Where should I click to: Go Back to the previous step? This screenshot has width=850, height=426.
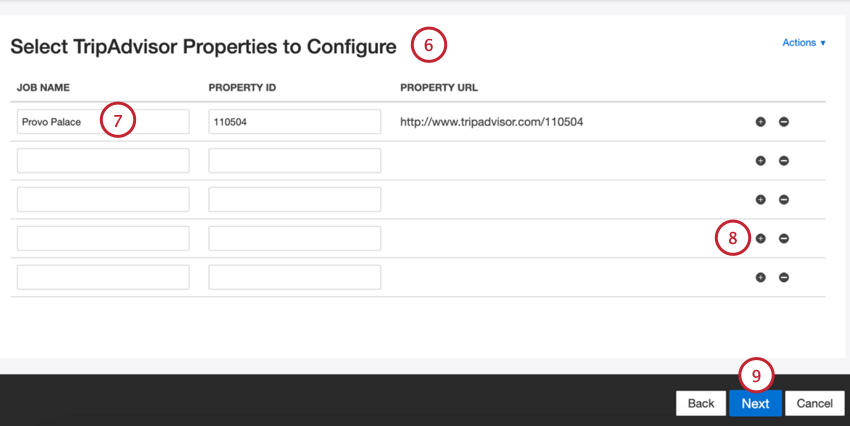[x=701, y=403]
